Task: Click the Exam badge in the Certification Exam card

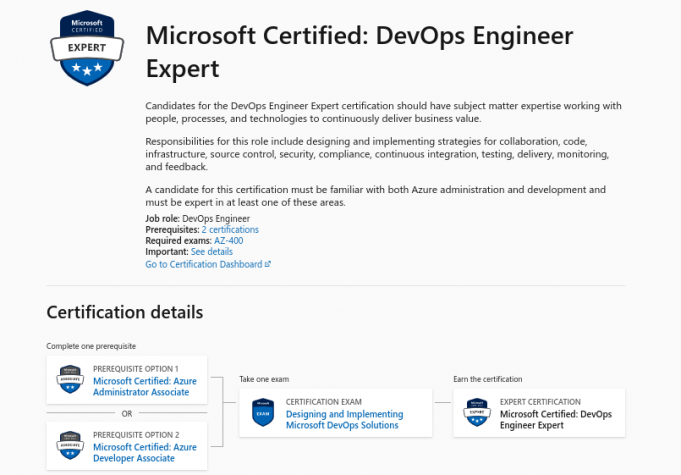Action: (262, 414)
